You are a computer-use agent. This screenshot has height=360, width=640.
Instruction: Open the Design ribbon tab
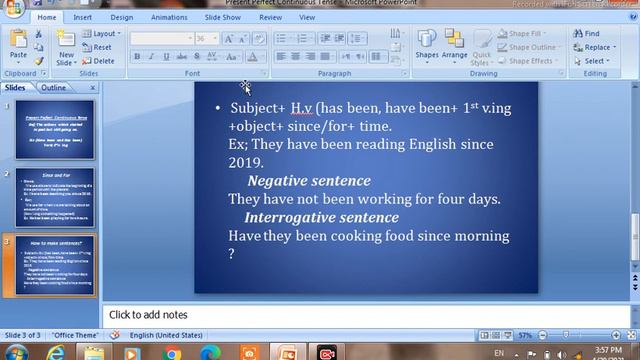click(x=122, y=18)
